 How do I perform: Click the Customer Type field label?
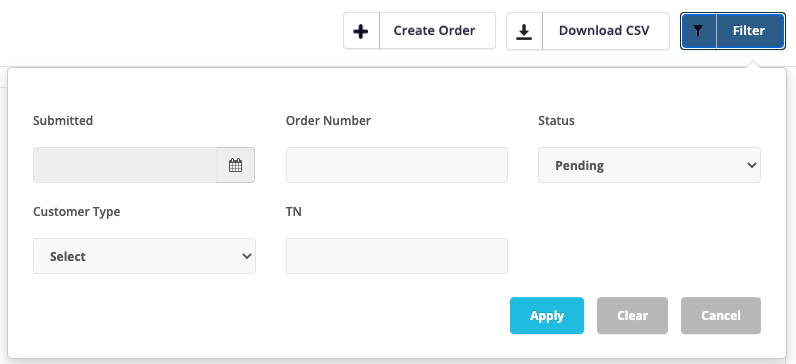[x=77, y=211]
